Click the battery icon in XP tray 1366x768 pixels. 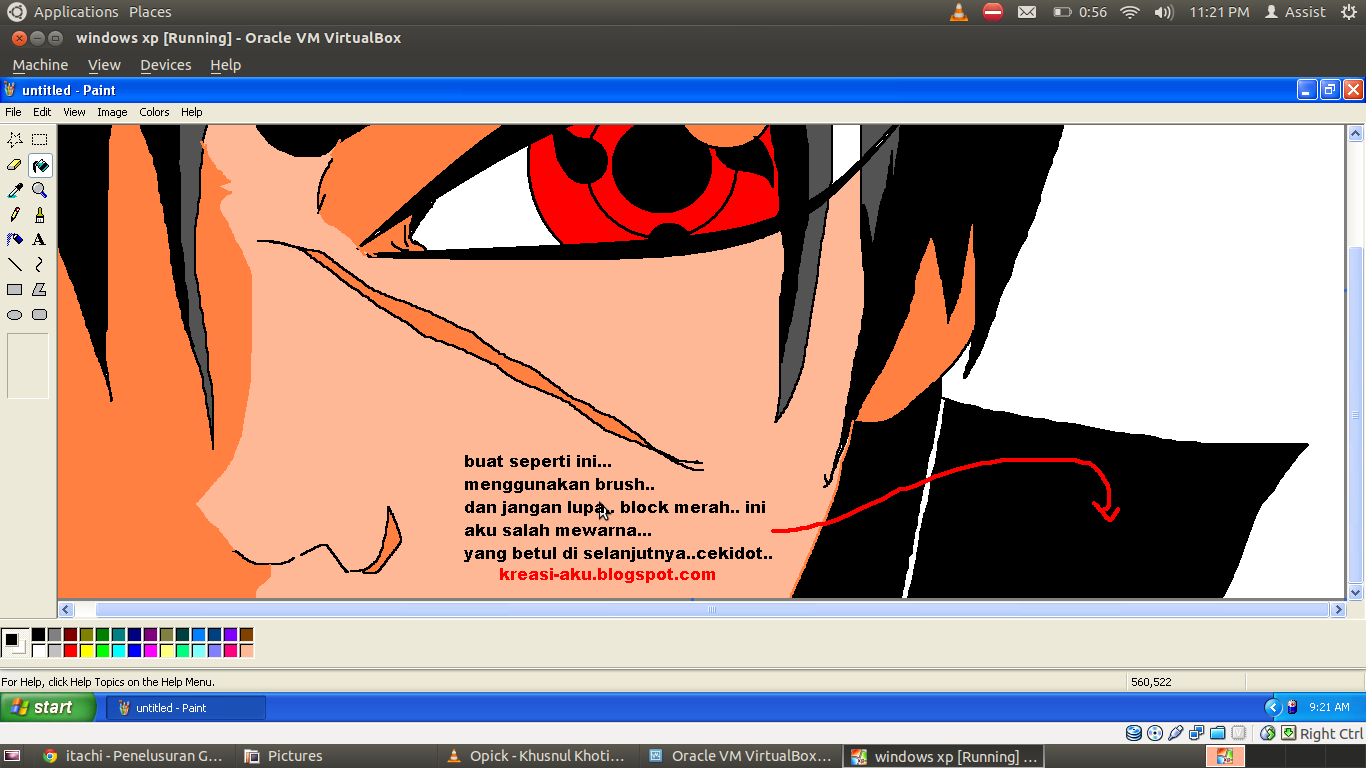click(x=1291, y=707)
